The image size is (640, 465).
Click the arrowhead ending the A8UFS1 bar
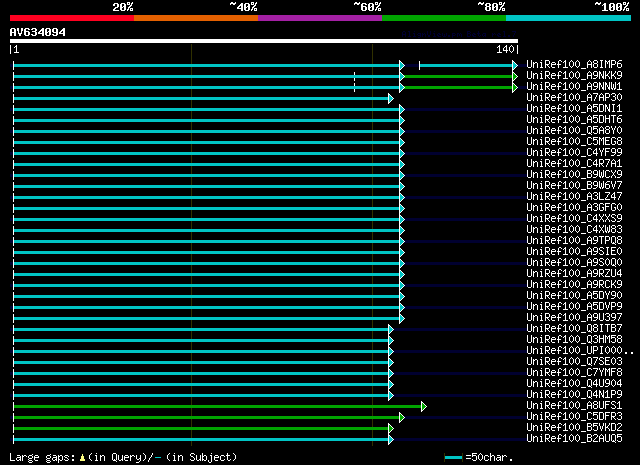point(424,407)
